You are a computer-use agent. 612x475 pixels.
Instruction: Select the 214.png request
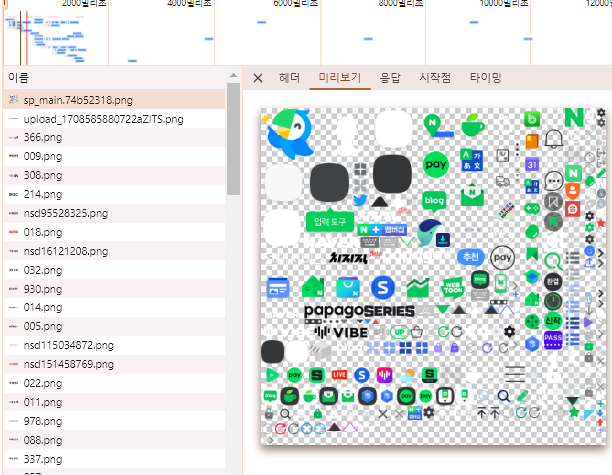114,194
